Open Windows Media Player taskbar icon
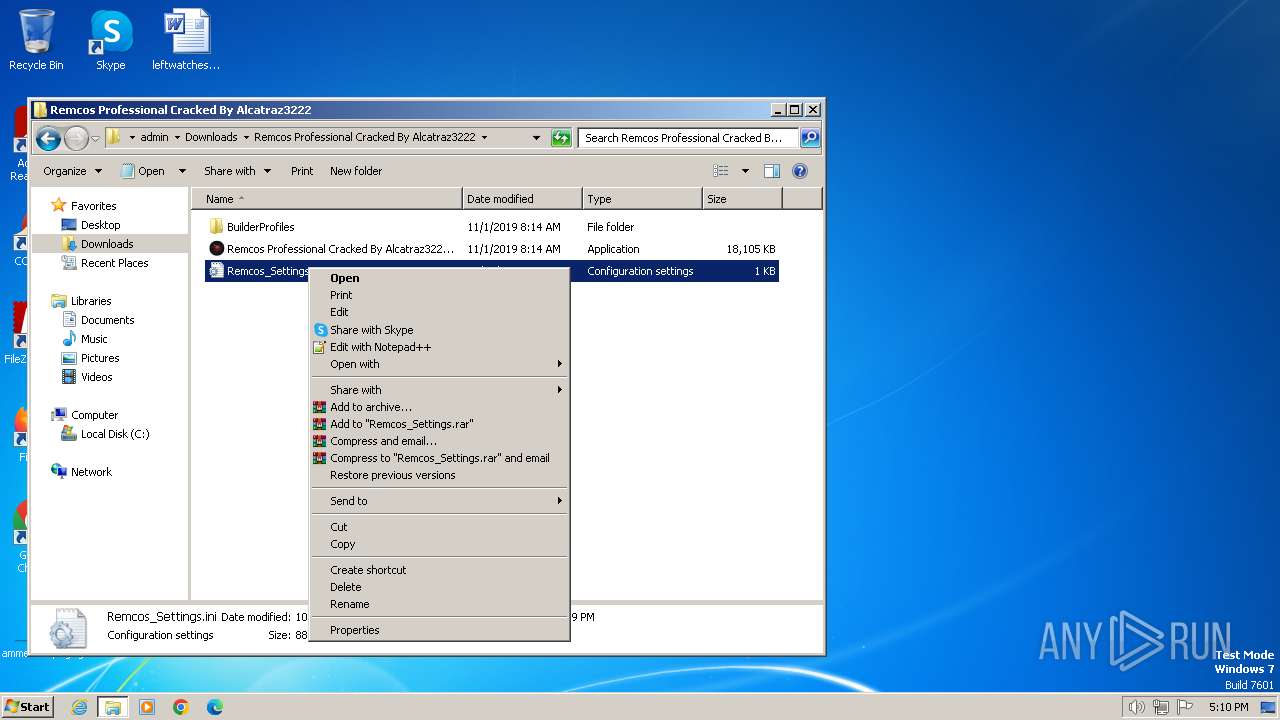 click(x=147, y=707)
